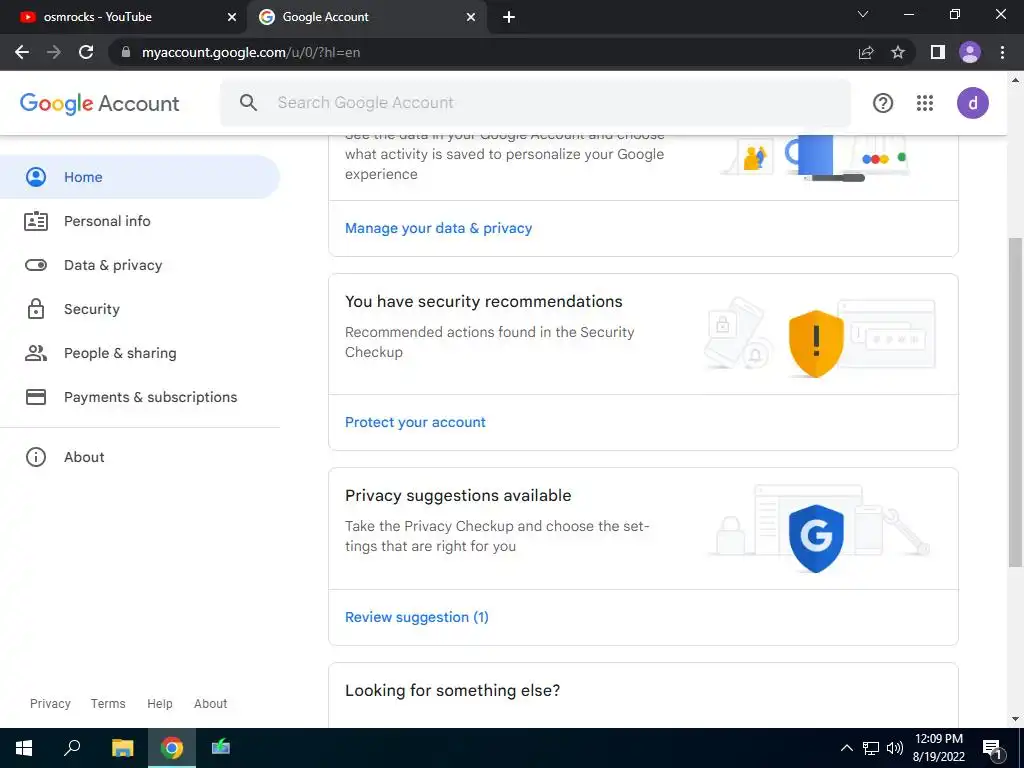Click the Terms footer link
Image resolution: width=1024 pixels, height=768 pixels.
108,703
